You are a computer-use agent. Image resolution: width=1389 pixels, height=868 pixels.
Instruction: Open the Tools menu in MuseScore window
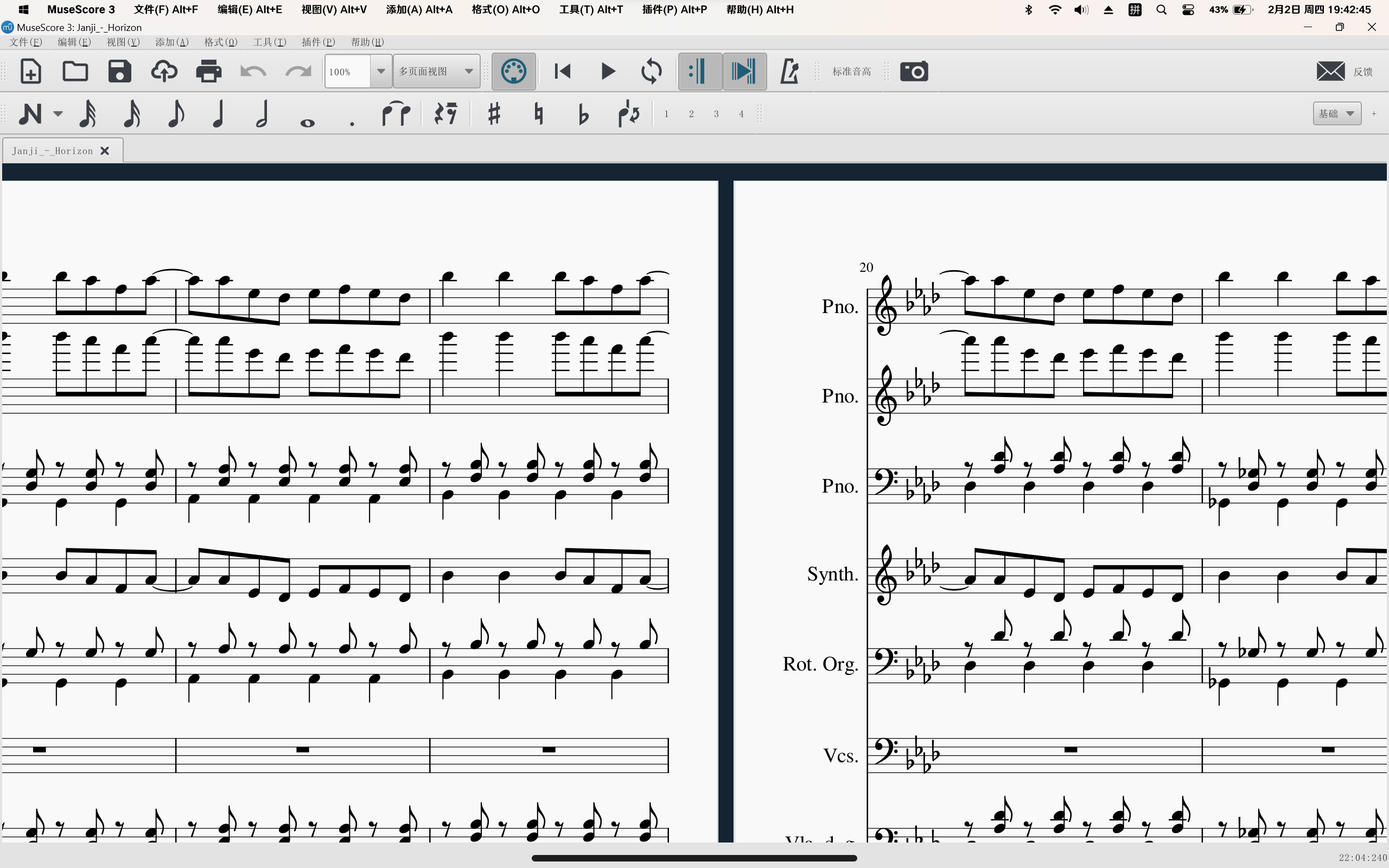(270, 42)
